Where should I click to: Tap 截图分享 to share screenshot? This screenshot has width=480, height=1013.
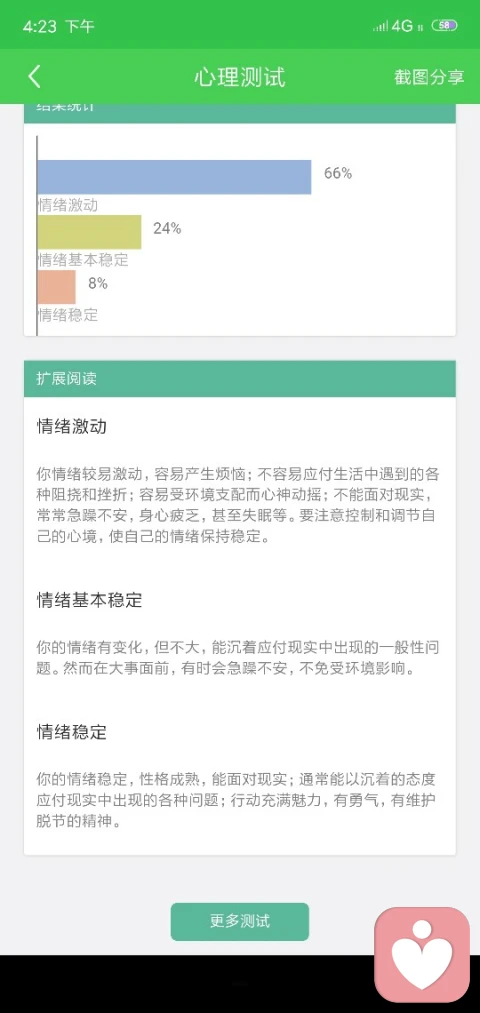(429, 77)
